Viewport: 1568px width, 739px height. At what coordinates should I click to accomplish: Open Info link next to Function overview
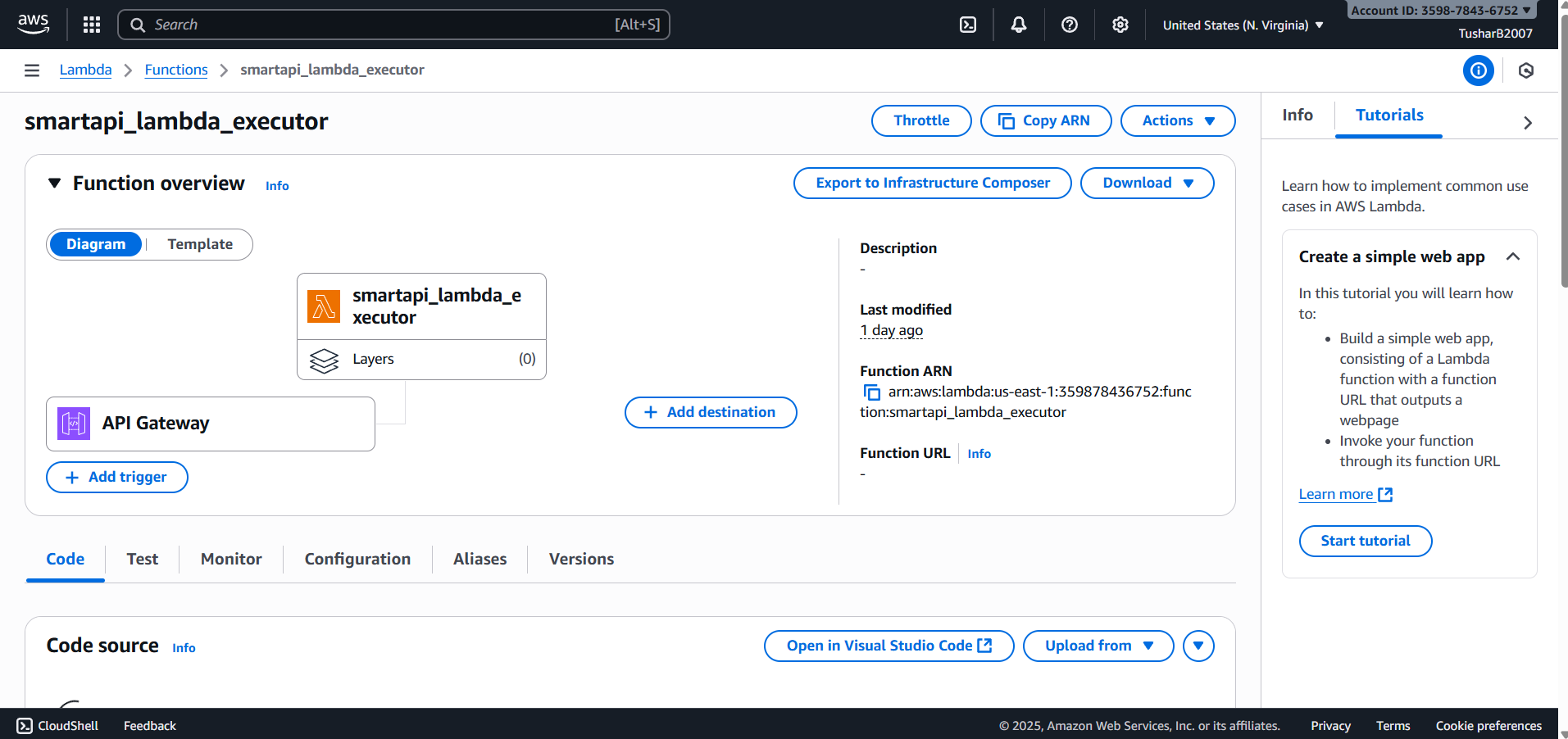[x=277, y=186]
